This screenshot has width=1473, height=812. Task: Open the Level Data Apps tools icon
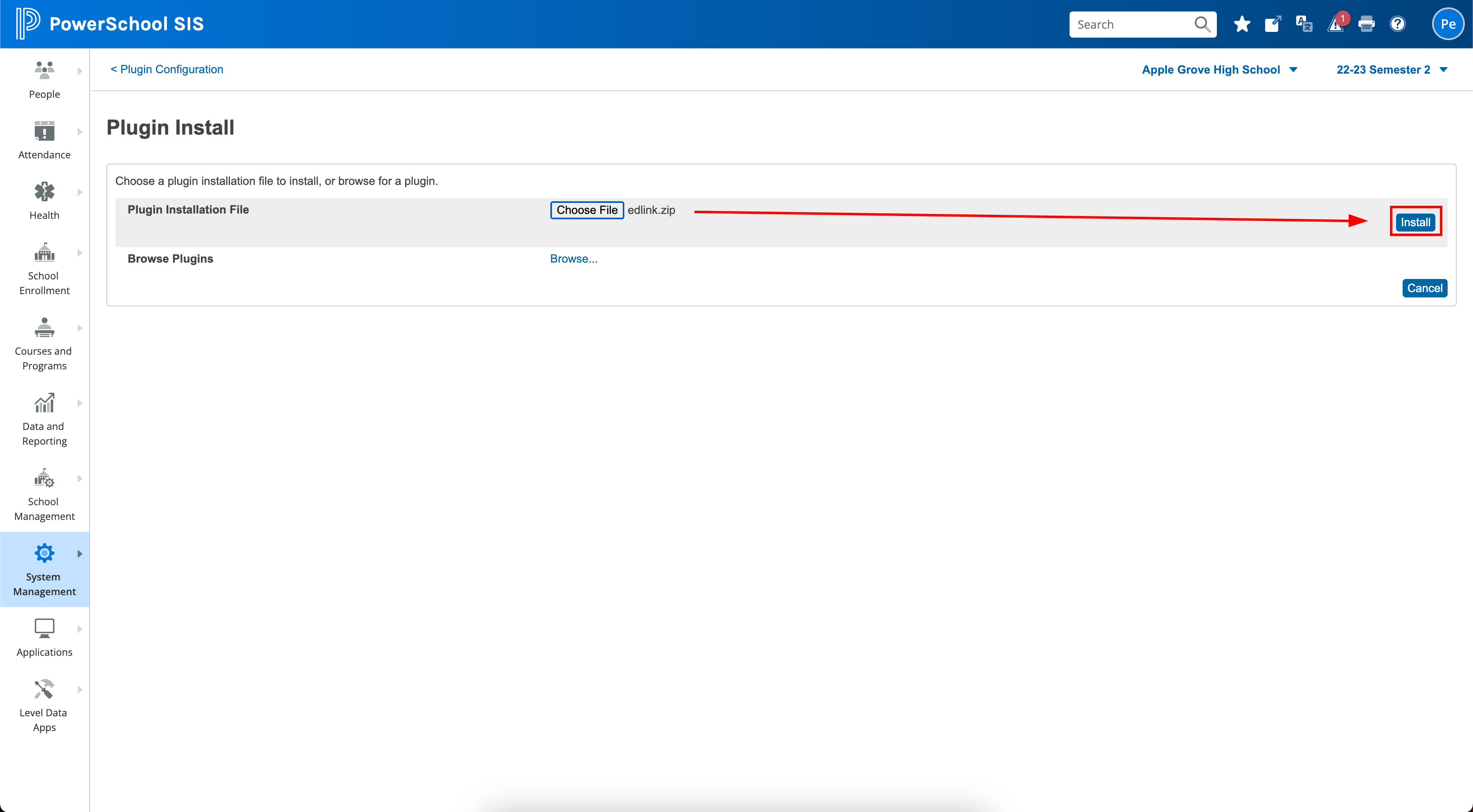coord(44,689)
